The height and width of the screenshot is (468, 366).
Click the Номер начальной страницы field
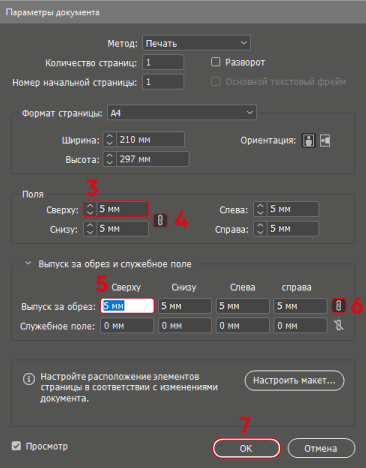click(163, 82)
